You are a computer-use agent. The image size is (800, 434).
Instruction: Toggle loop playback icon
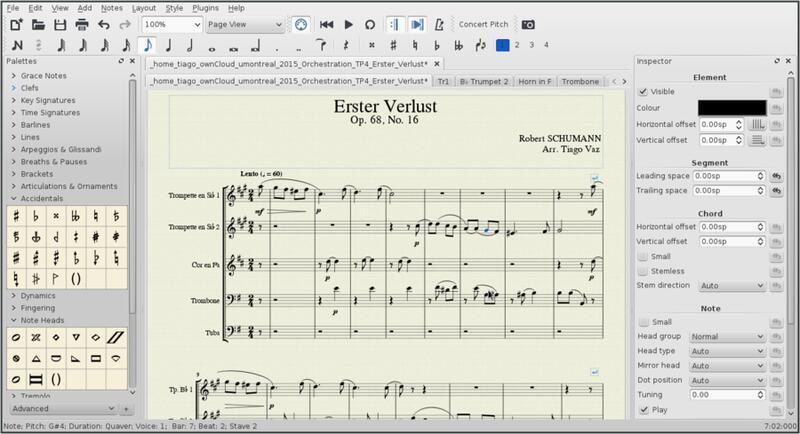370,24
